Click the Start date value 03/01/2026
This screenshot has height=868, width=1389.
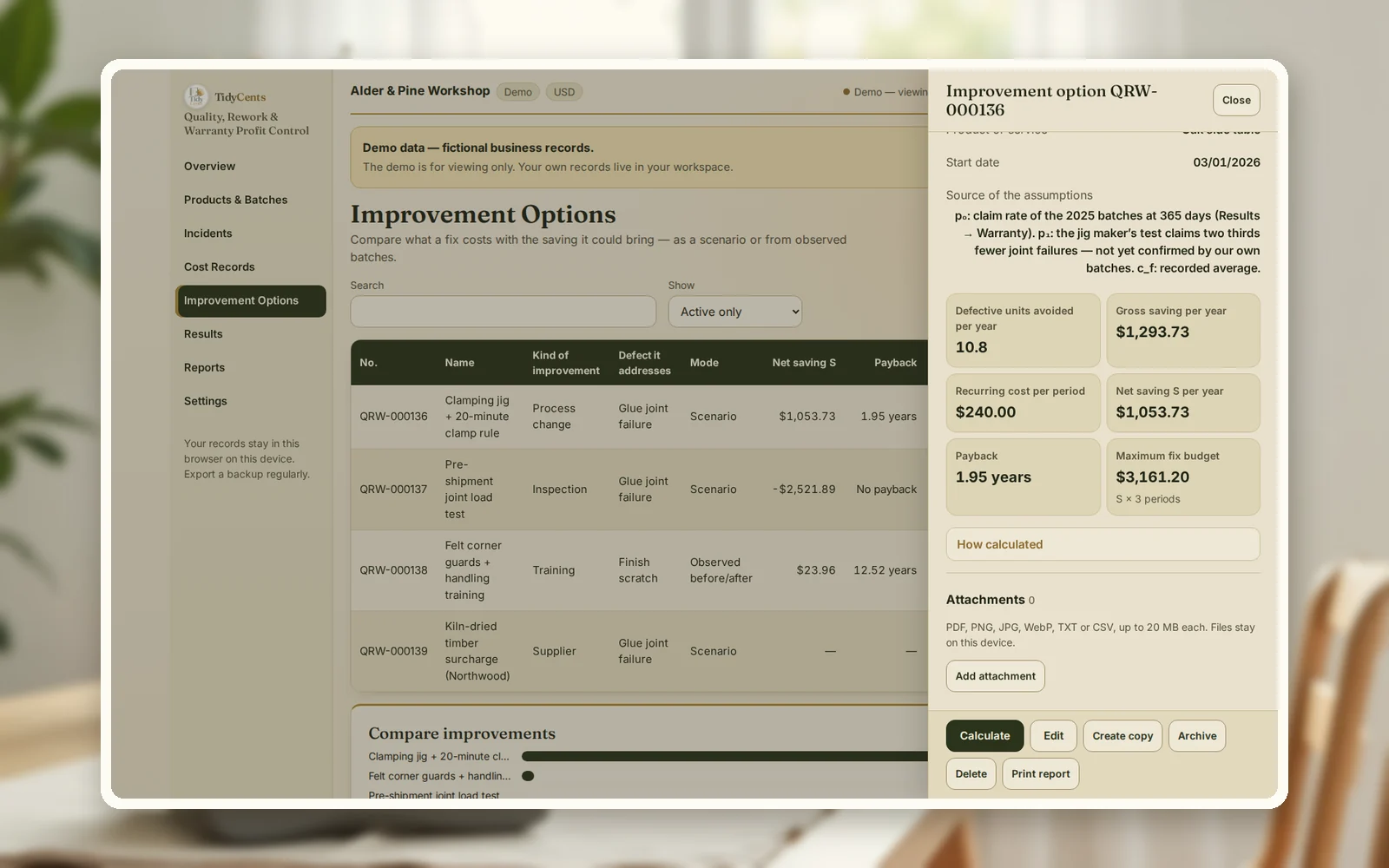(1226, 162)
